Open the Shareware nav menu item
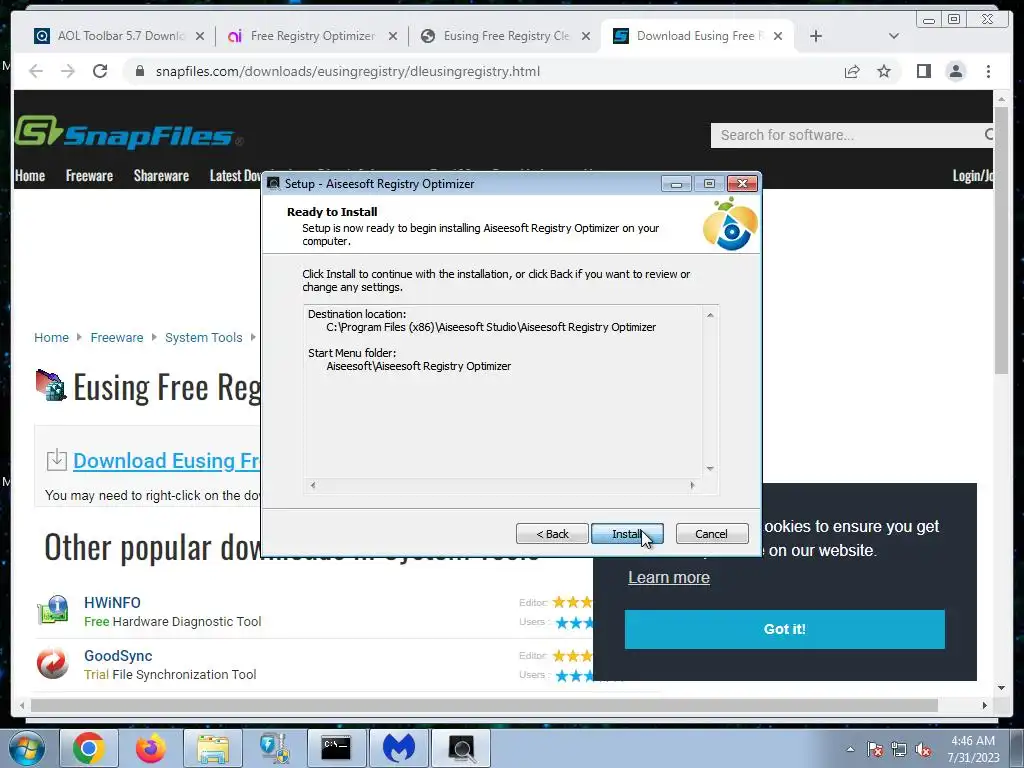The image size is (1024, 768). (x=161, y=176)
